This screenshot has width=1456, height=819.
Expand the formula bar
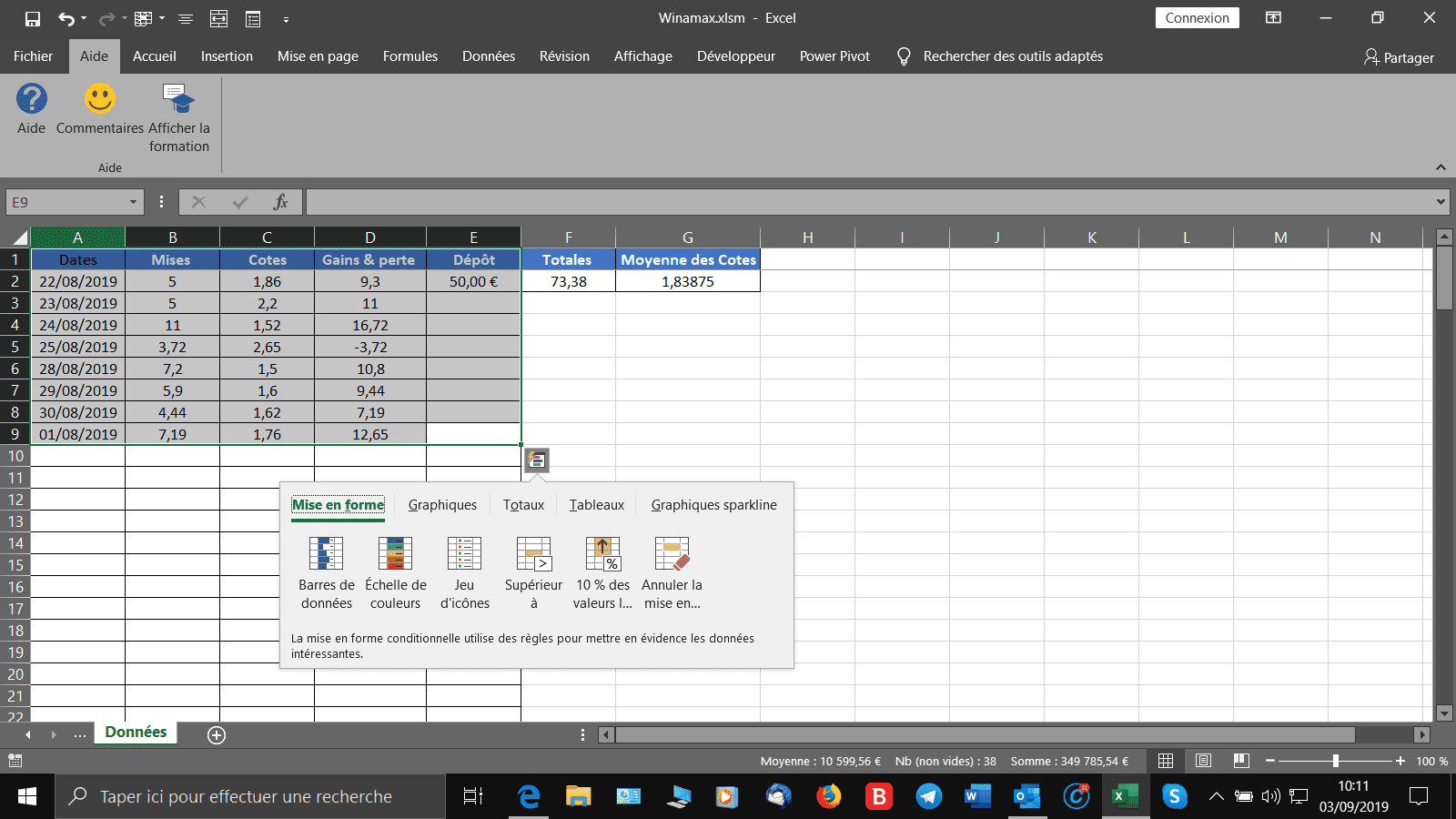(x=1441, y=202)
